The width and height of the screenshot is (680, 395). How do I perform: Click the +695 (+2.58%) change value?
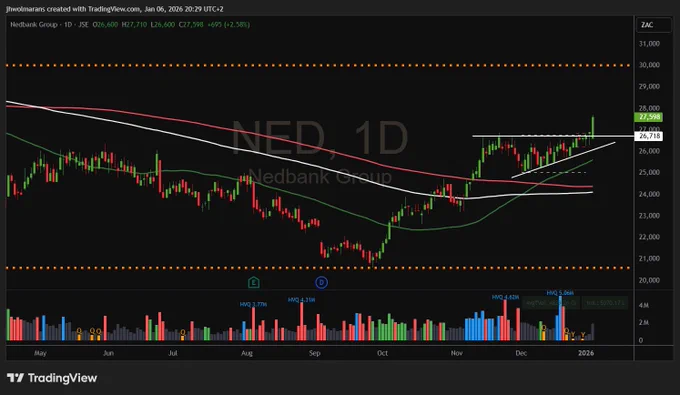(x=229, y=25)
